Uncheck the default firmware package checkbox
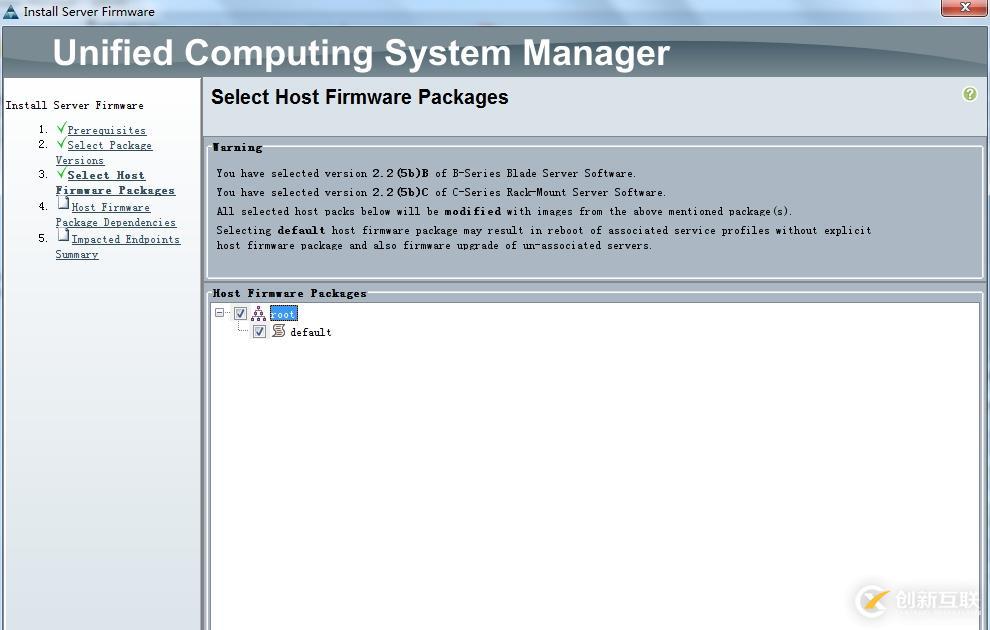Screen dimensions: 990x630 (x=260, y=331)
